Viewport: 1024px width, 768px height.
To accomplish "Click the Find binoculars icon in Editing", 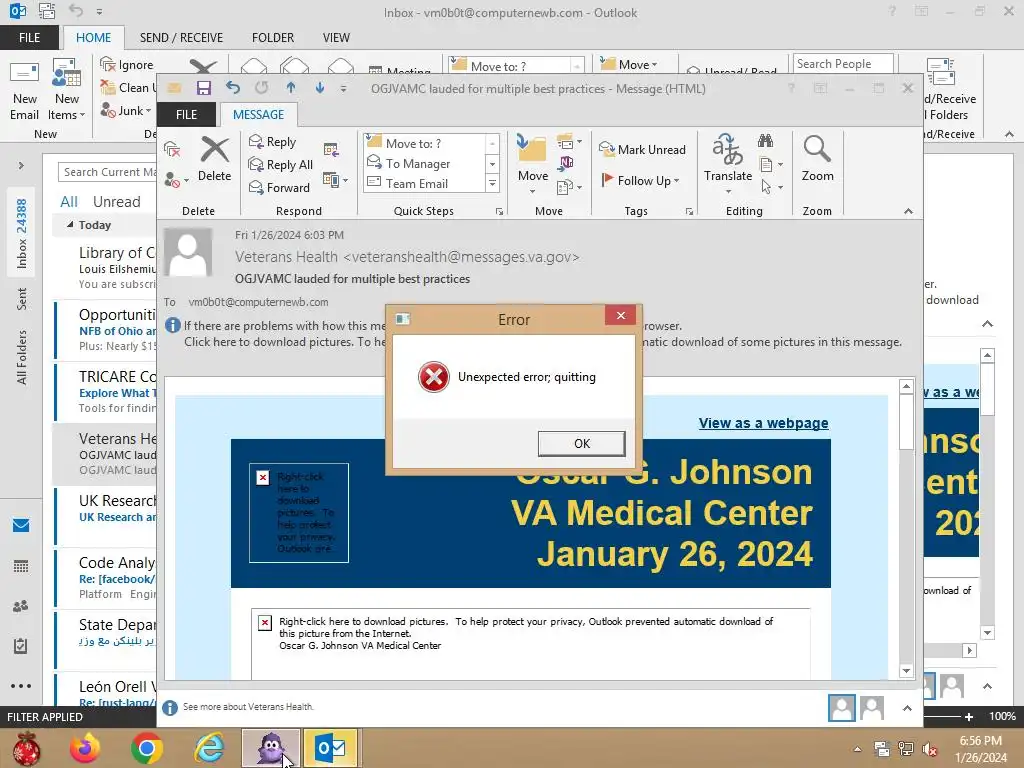I will (765, 140).
